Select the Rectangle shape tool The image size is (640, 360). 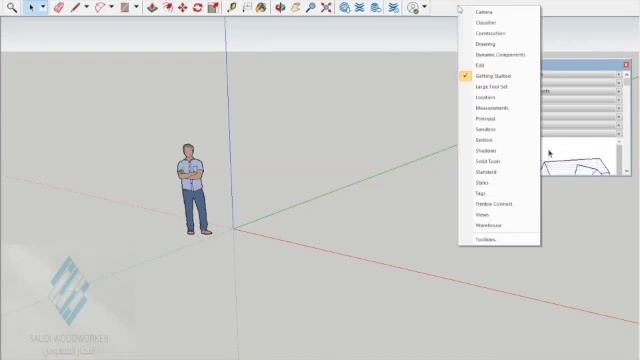coord(125,7)
